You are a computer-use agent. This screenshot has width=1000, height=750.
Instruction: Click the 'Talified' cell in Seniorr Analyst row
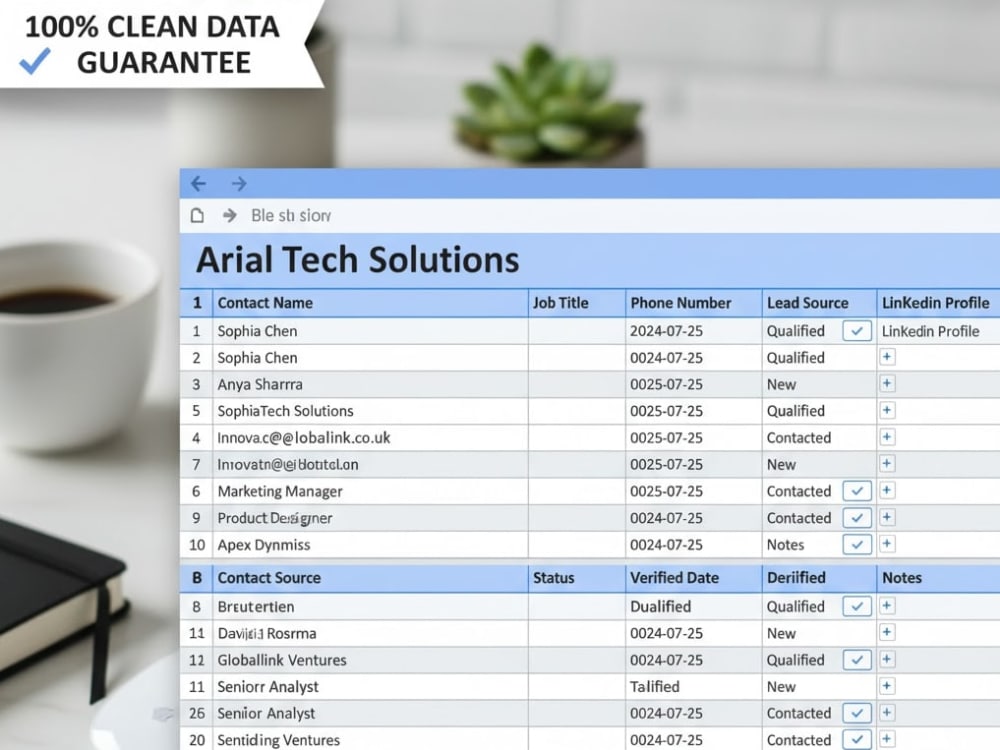693,687
